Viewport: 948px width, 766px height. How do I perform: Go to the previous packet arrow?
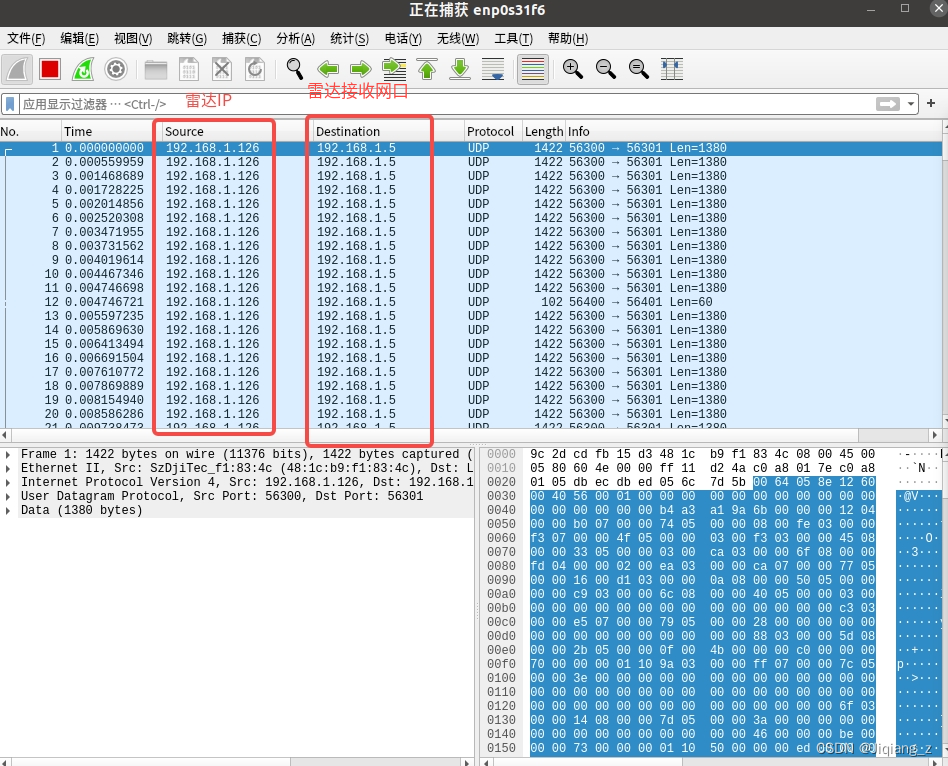pyautogui.click(x=328, y=69)
